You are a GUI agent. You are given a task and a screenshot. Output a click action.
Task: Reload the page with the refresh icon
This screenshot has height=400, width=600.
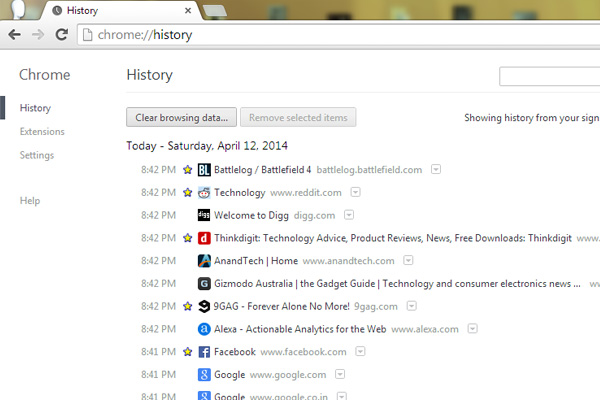point(62,34)
